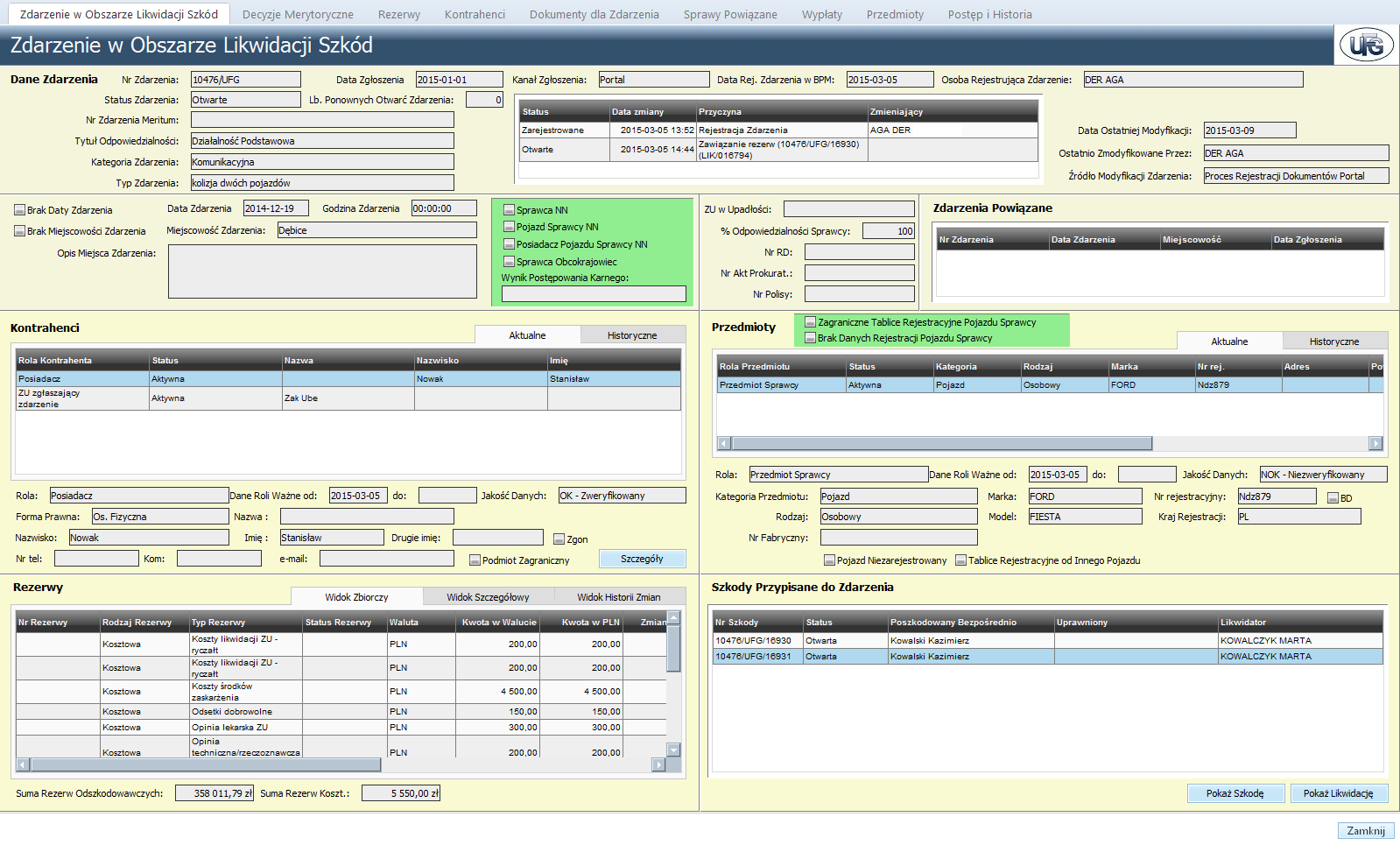Click scroll-down arrow in Rezerwy table
The width and height of the screenshot is (1400, 845).
click(674, 750)
